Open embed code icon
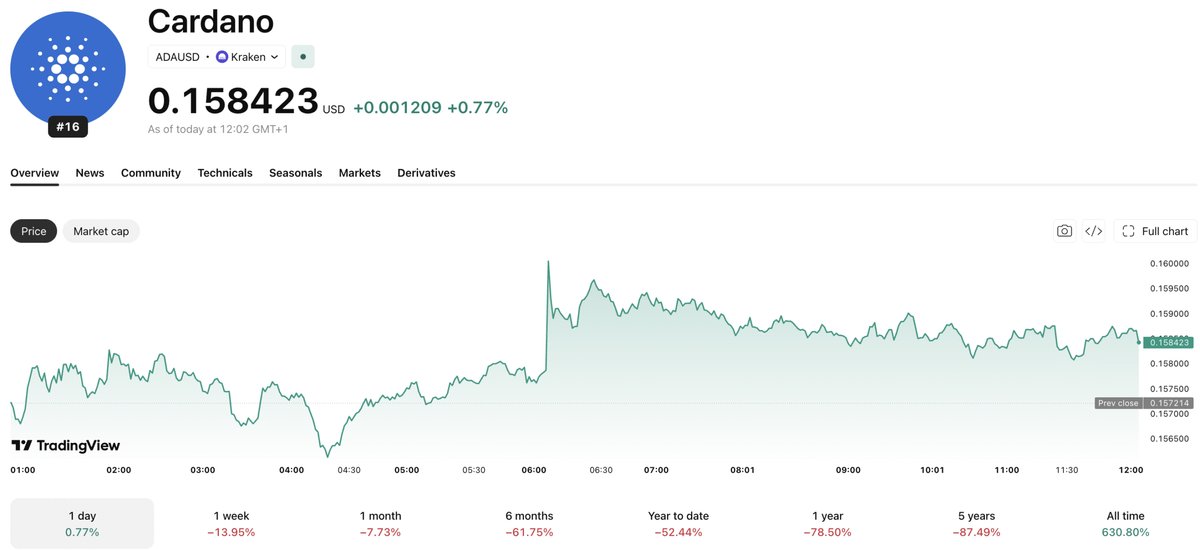This screenshot has height=550, width=1200. pos(1094,231)
